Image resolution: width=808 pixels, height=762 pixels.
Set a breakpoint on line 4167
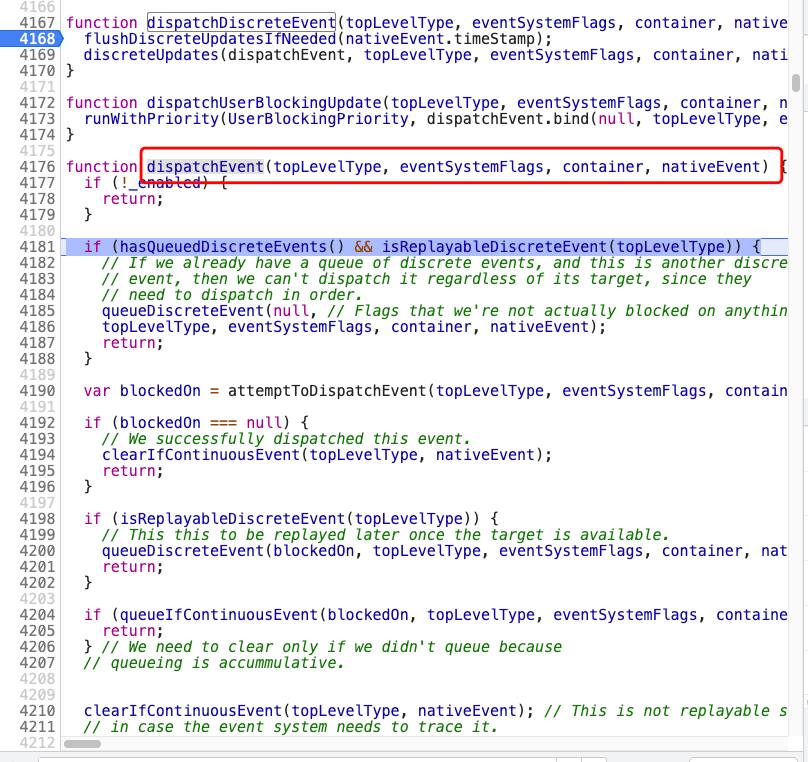(37, 23)
